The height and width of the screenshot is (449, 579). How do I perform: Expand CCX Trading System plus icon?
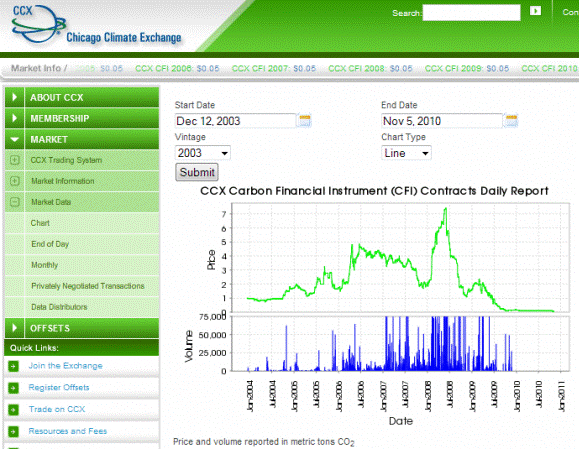tap(15, 160)
